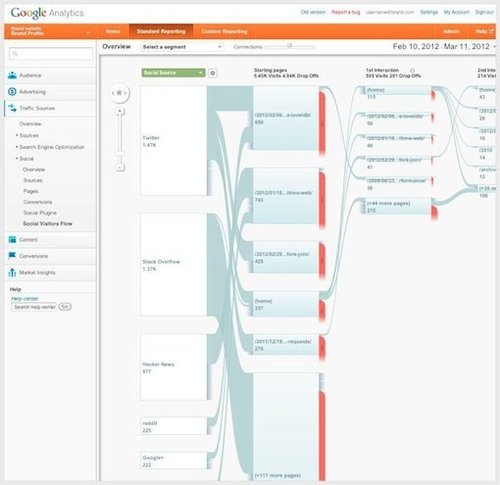Zoom in with the plus button
Image resolution: width=500 pixels, height=485 pixels.
(x=120, y=111)
